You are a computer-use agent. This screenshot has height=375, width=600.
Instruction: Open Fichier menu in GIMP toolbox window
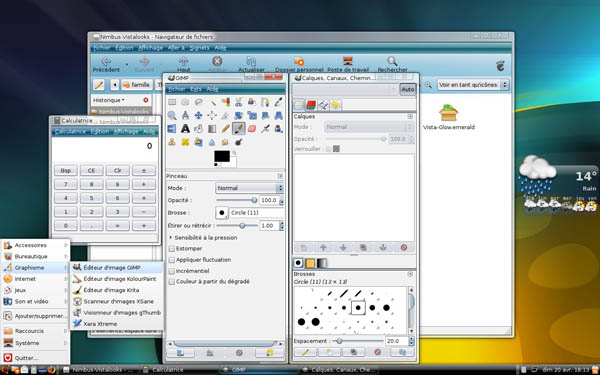tap(176, 89)
